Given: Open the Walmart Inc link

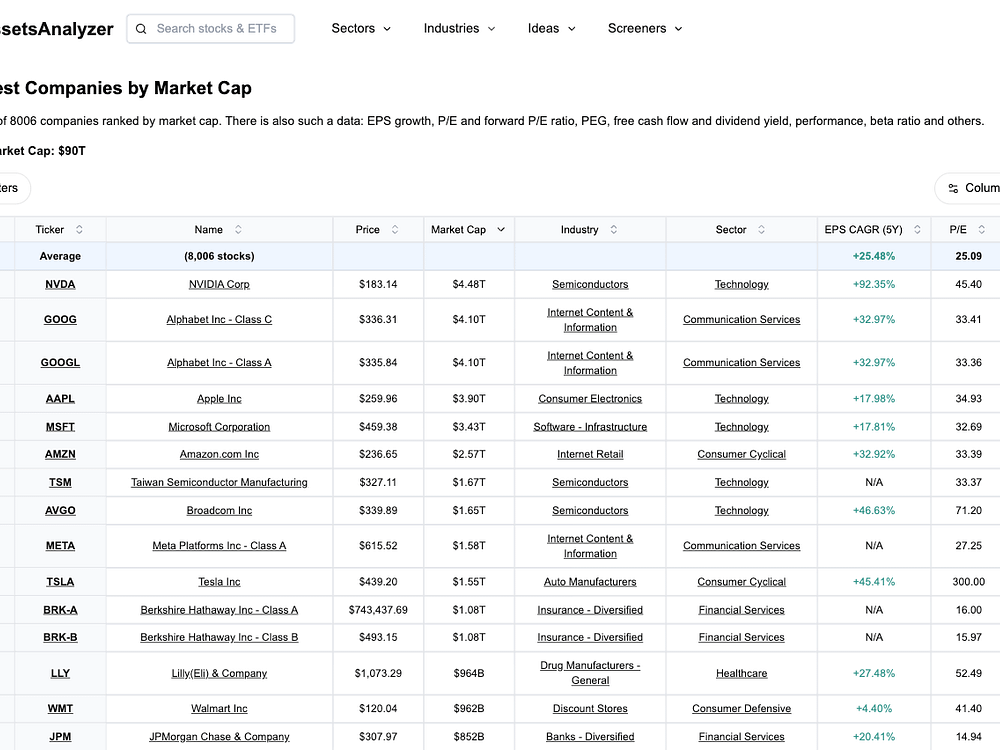Looking at the screenshot, I should click(x=219, y=709).
